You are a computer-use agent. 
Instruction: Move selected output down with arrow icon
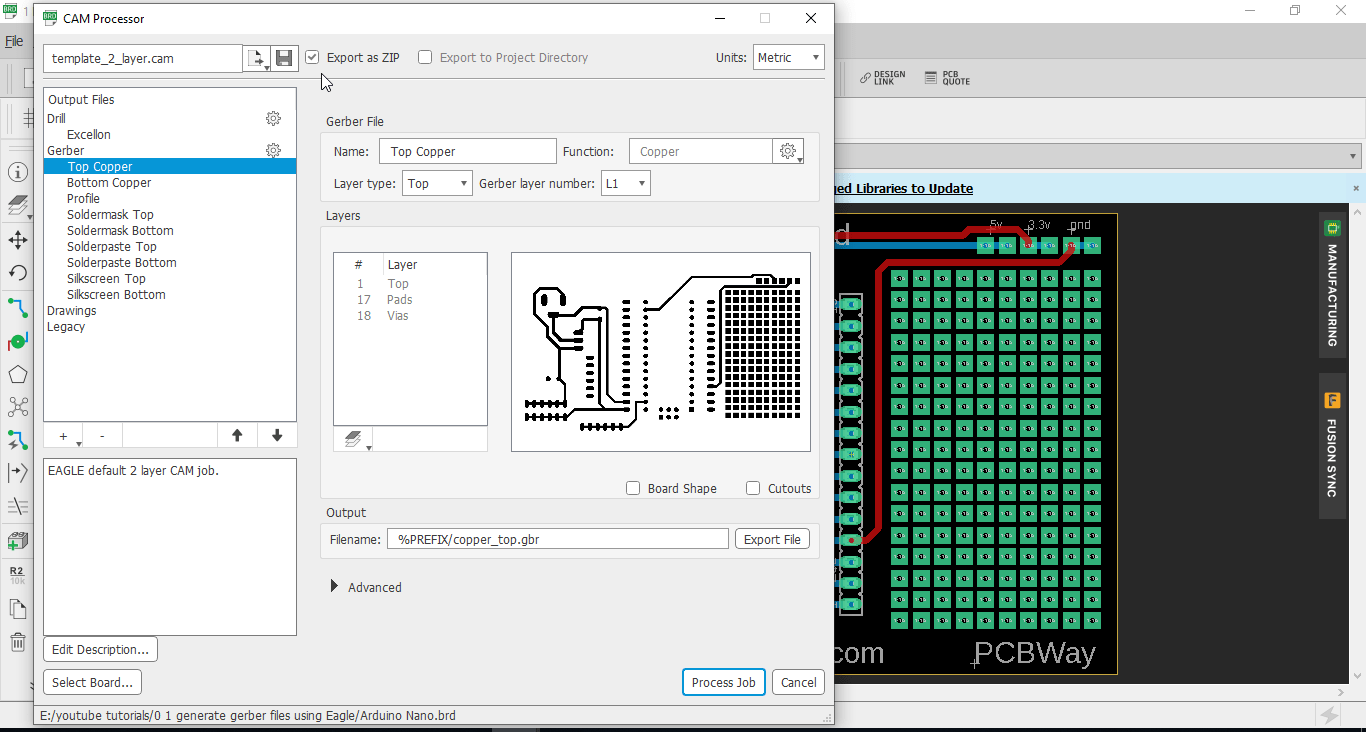pyautogui.click(x=277, y=436)
